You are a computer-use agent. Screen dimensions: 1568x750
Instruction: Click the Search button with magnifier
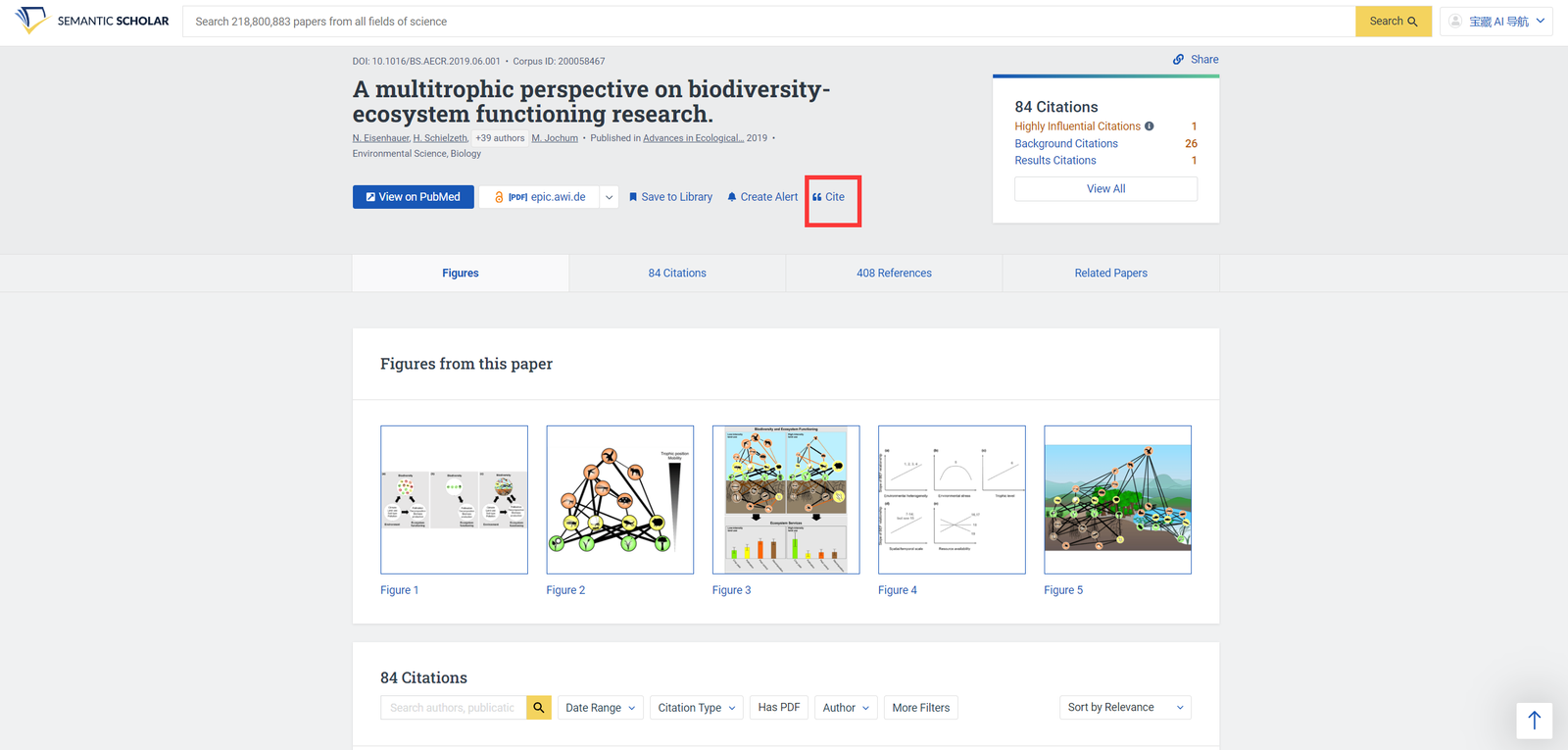pos(1393,22)
